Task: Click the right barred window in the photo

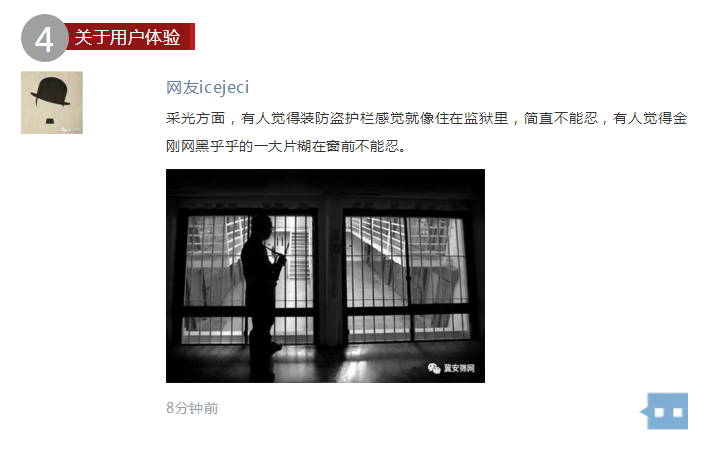Action: [x=407, y=278]
